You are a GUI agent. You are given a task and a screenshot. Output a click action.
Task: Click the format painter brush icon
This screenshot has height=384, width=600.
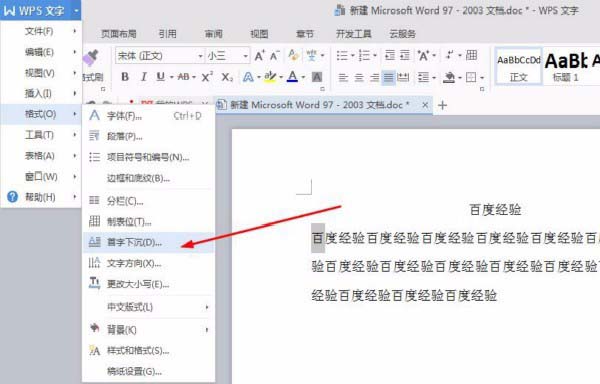click(x=91, y=57)
